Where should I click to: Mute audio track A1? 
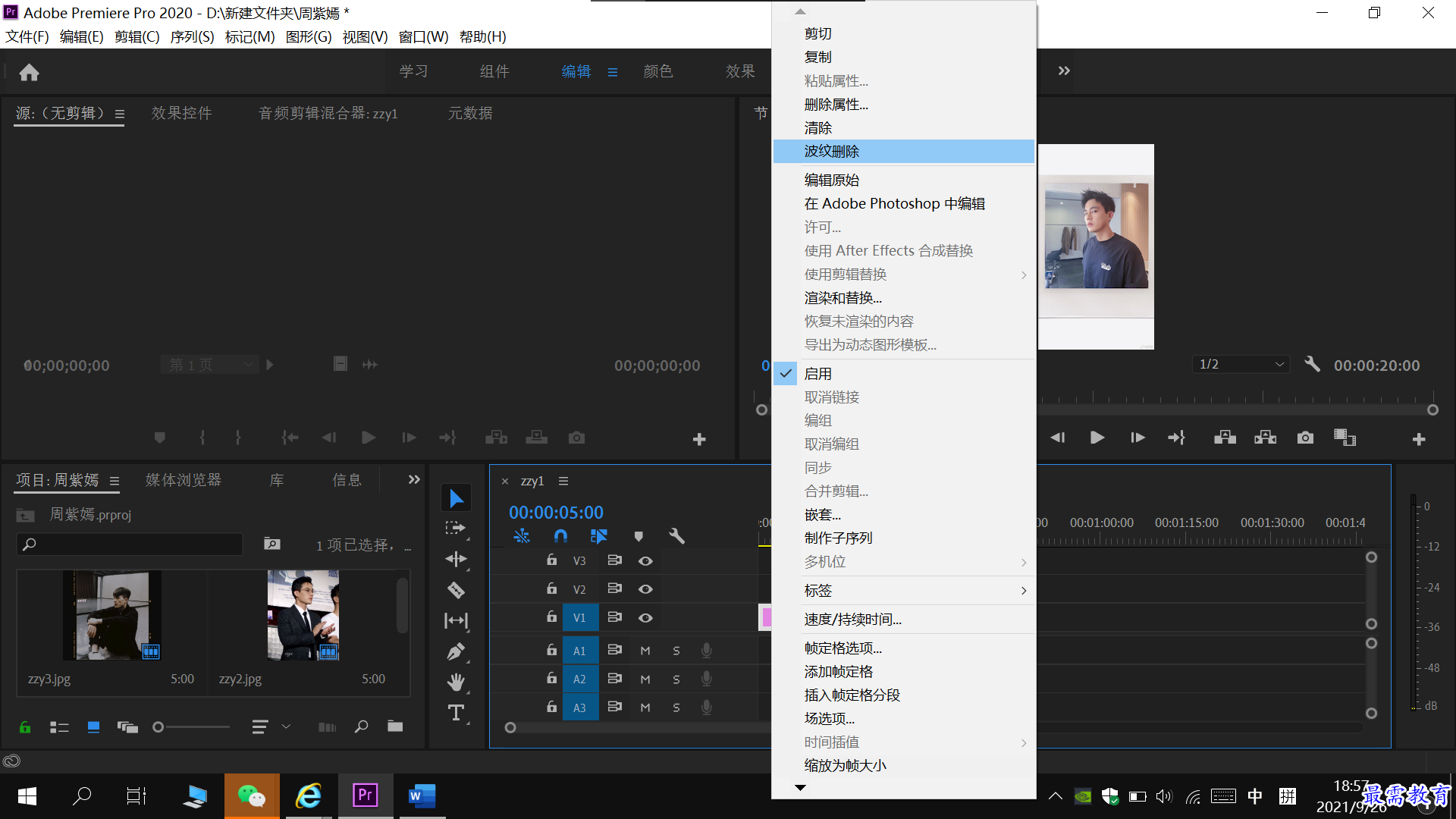645,651
